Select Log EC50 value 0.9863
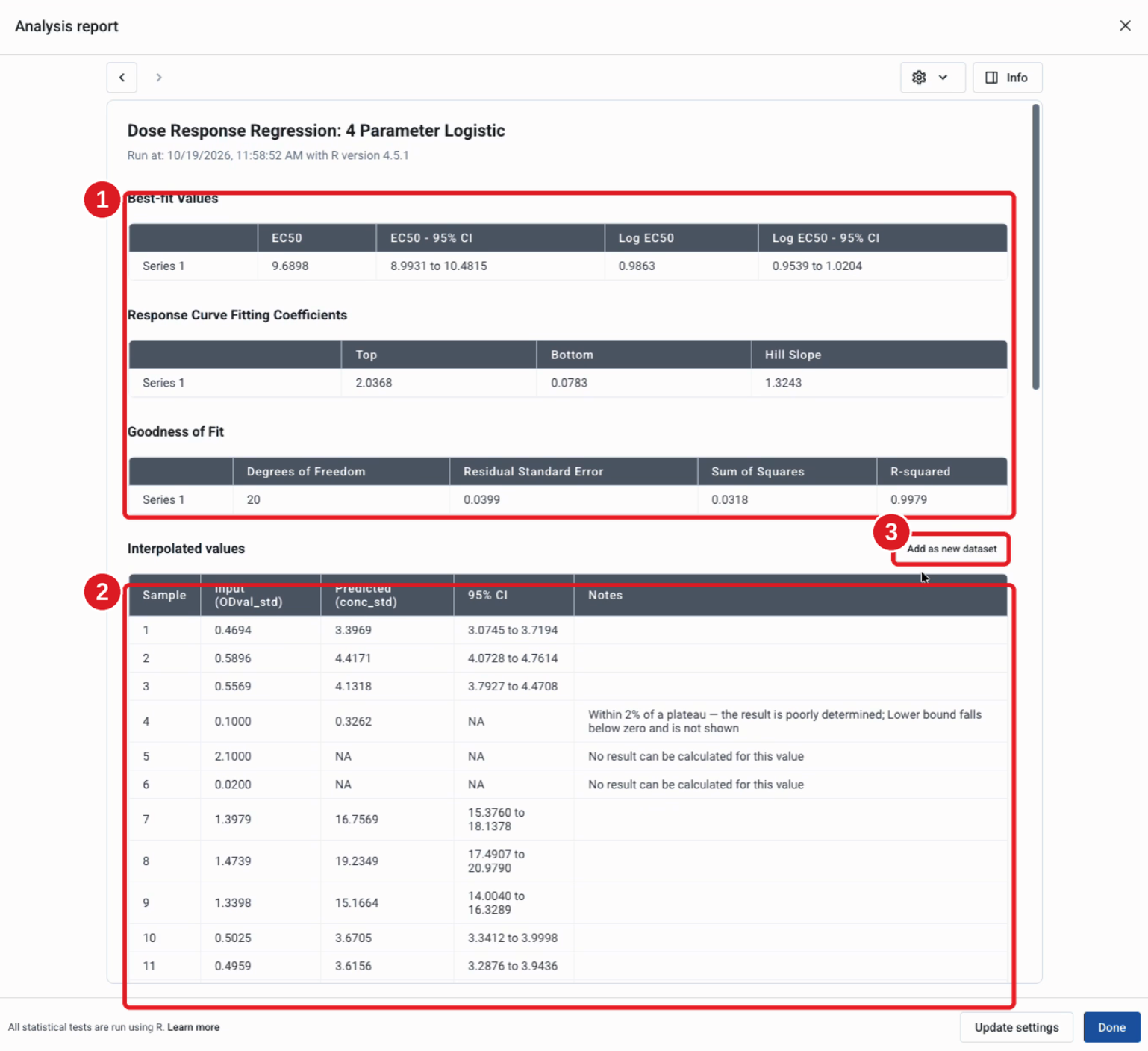Viewport: 1148px width, 1051px height. (637, 266)
